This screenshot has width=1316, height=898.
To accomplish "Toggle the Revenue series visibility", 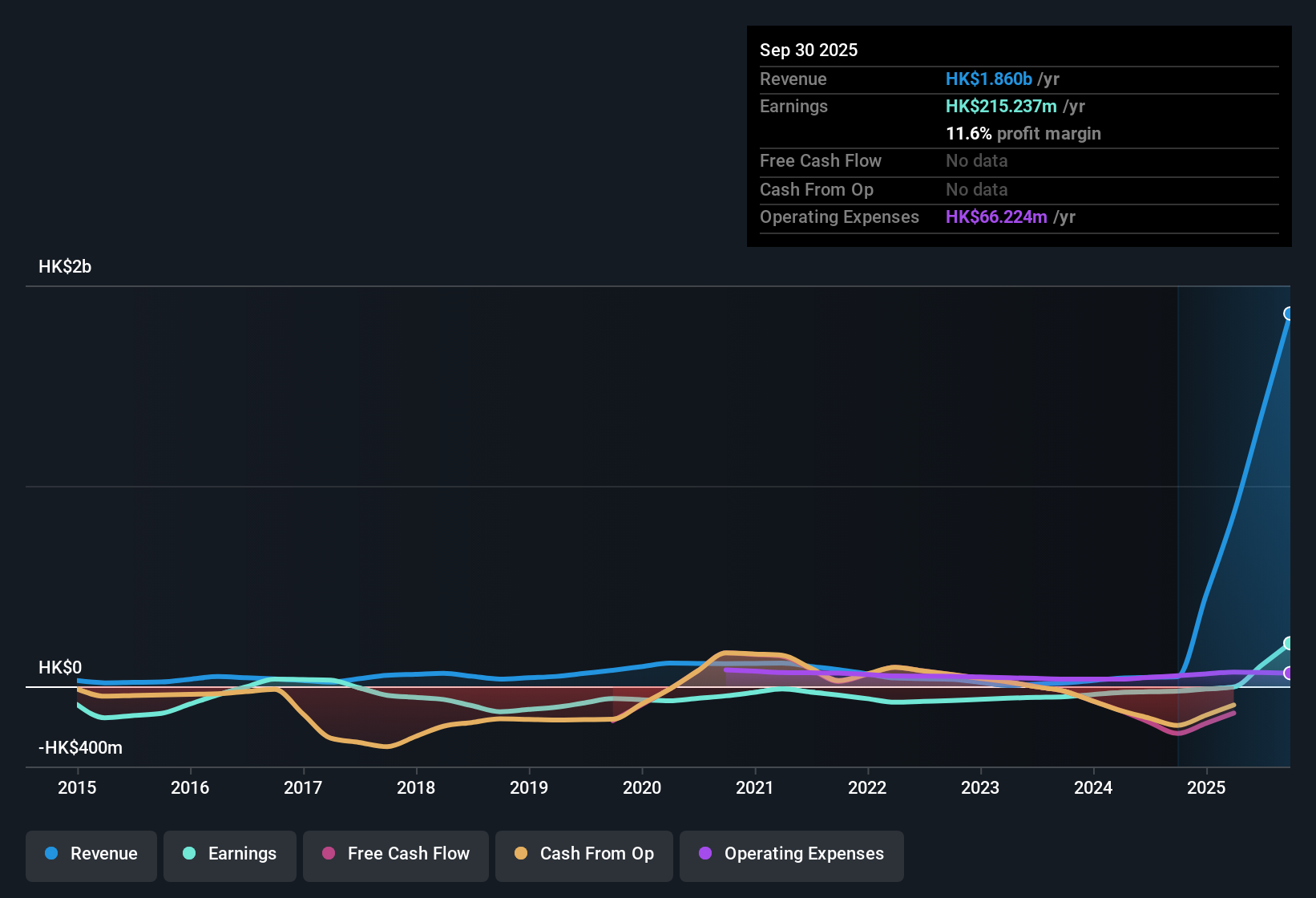I will pos(91,854).
